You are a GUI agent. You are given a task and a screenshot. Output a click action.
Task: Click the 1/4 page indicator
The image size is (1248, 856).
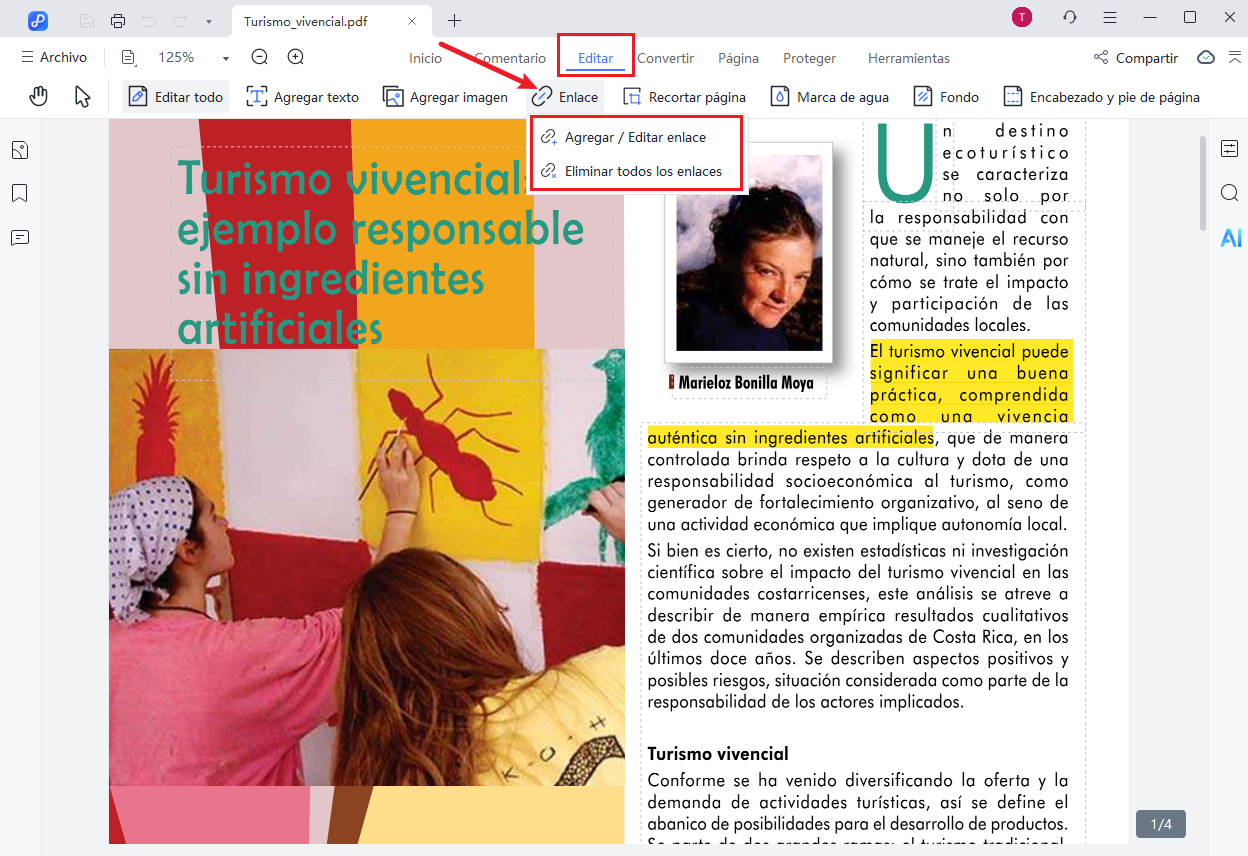[x=1160, y=824]
